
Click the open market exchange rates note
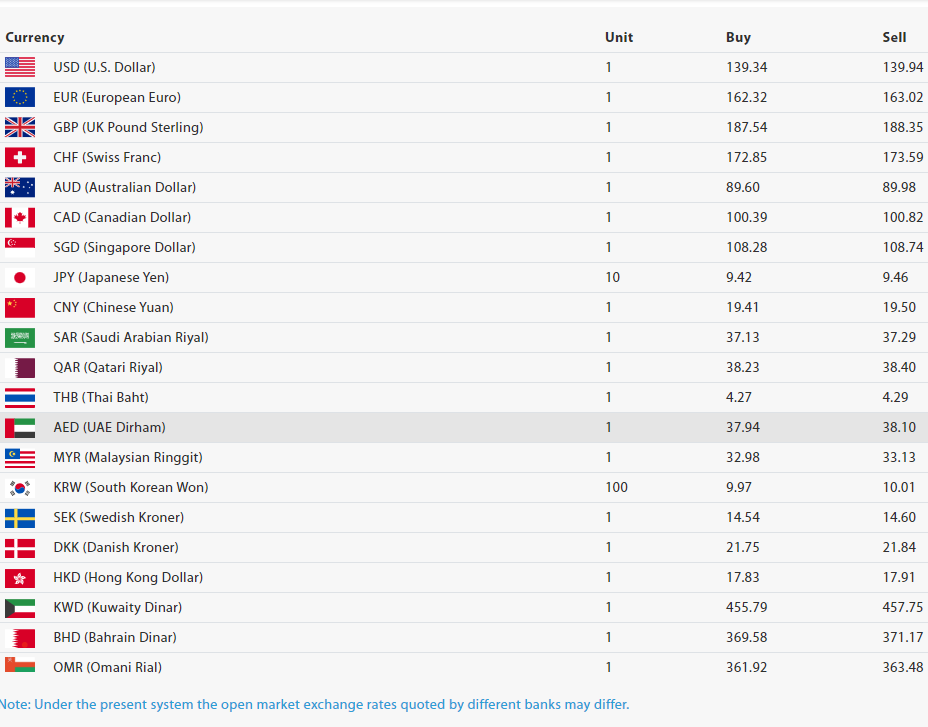coord(315,704)
